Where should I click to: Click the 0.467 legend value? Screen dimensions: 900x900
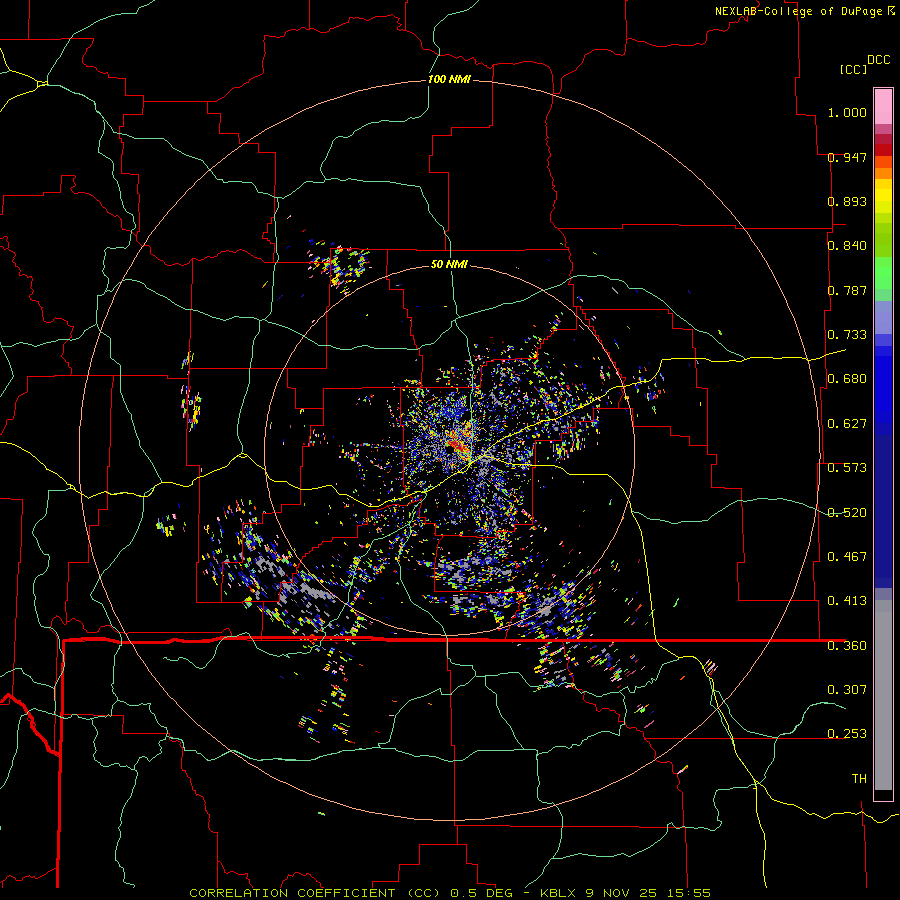point(847,557)
